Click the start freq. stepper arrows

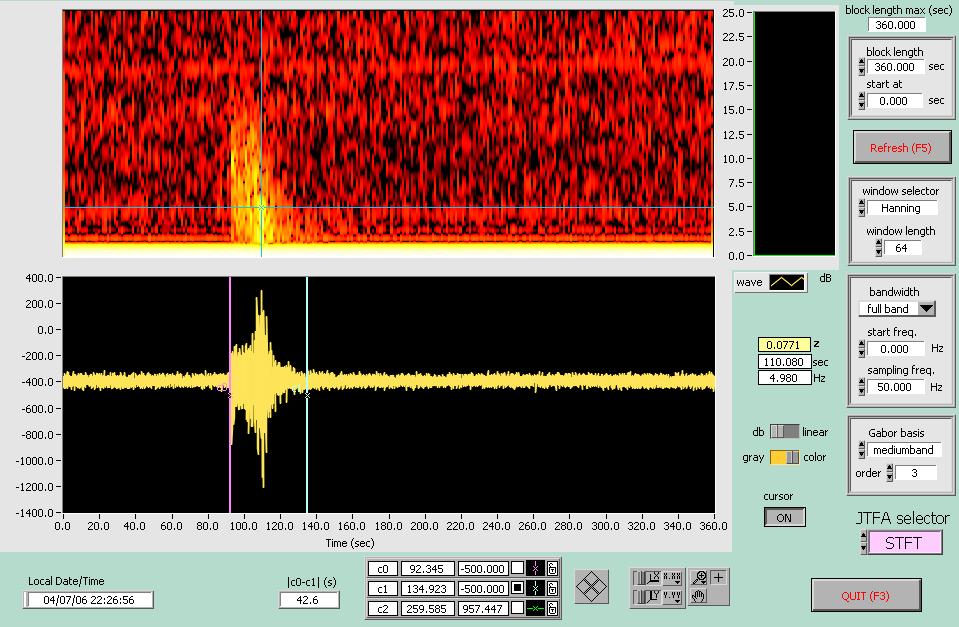[x=862, y=349]
